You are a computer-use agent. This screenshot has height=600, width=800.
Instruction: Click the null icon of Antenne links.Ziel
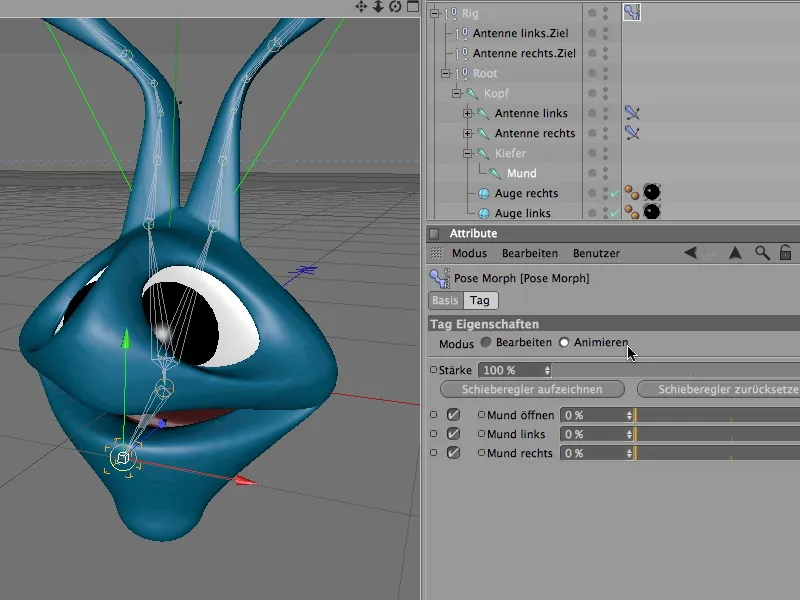coord(462,34)
